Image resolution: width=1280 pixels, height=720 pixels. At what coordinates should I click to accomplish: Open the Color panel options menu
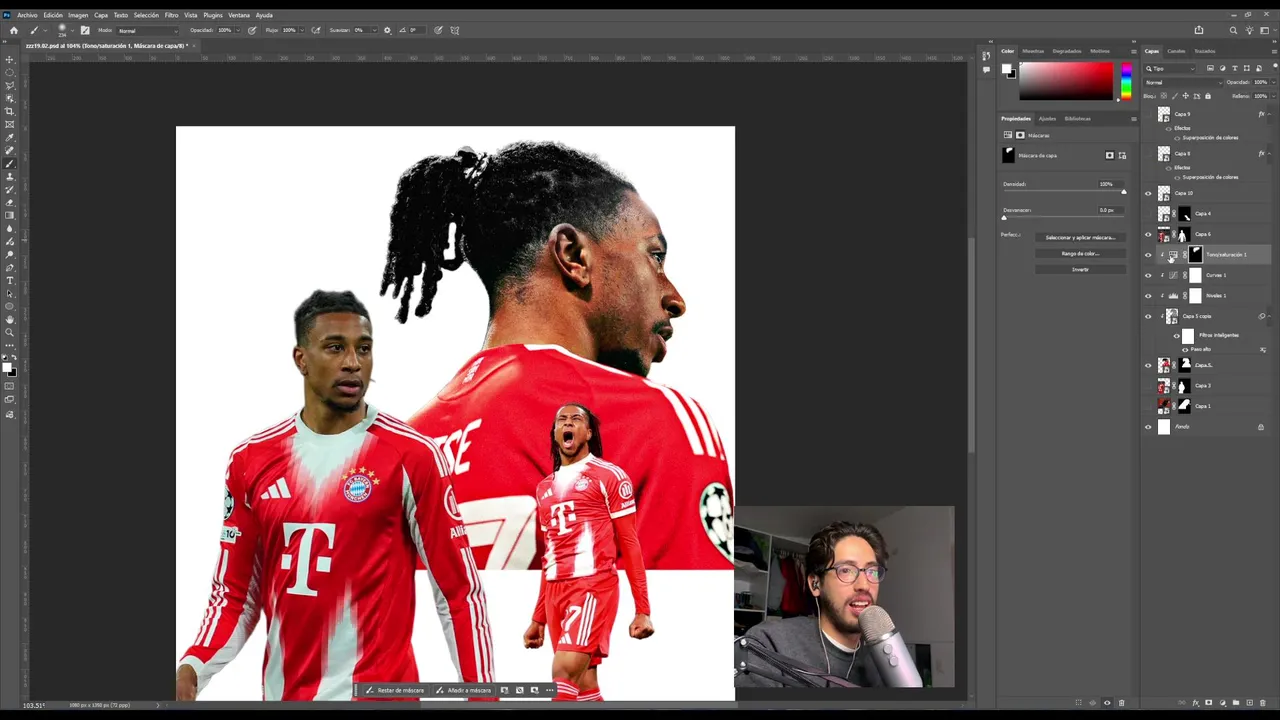[1133, 51]
